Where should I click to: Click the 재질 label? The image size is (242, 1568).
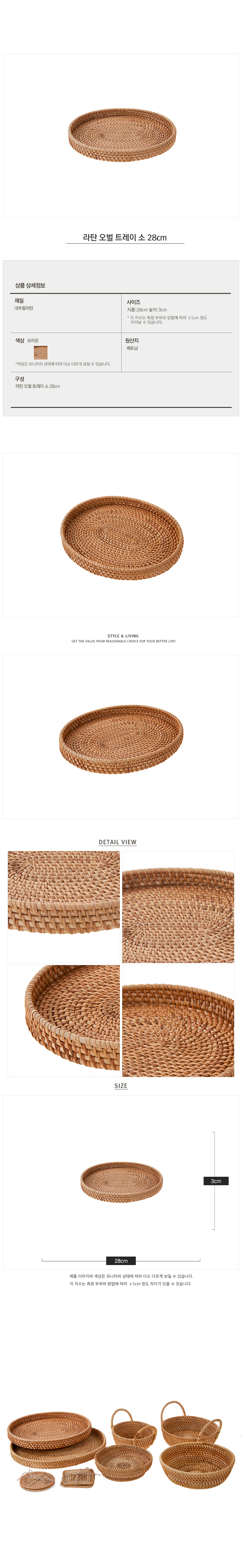click(x=19, y=301)
